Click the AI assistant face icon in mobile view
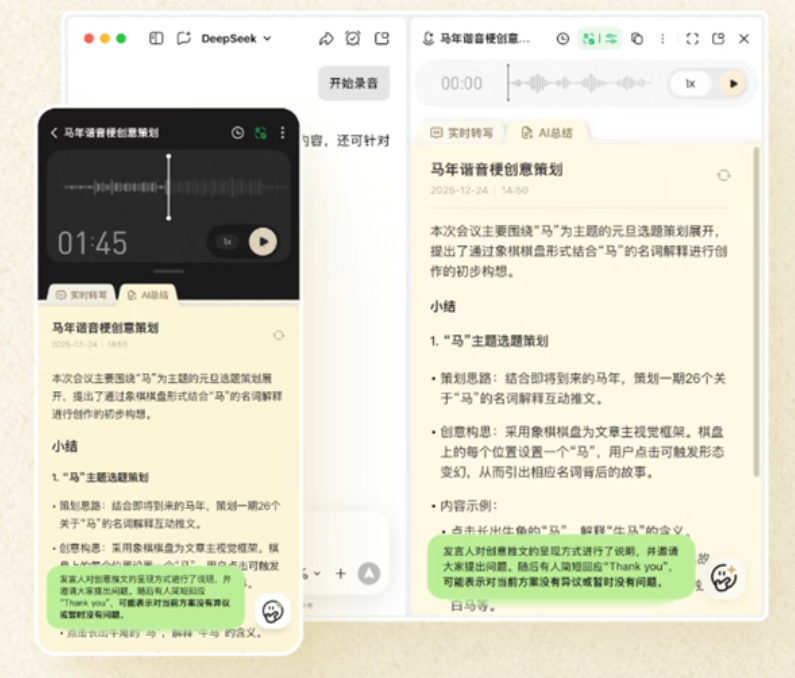This screenshot has width=795, height=678. pos(272,611)
